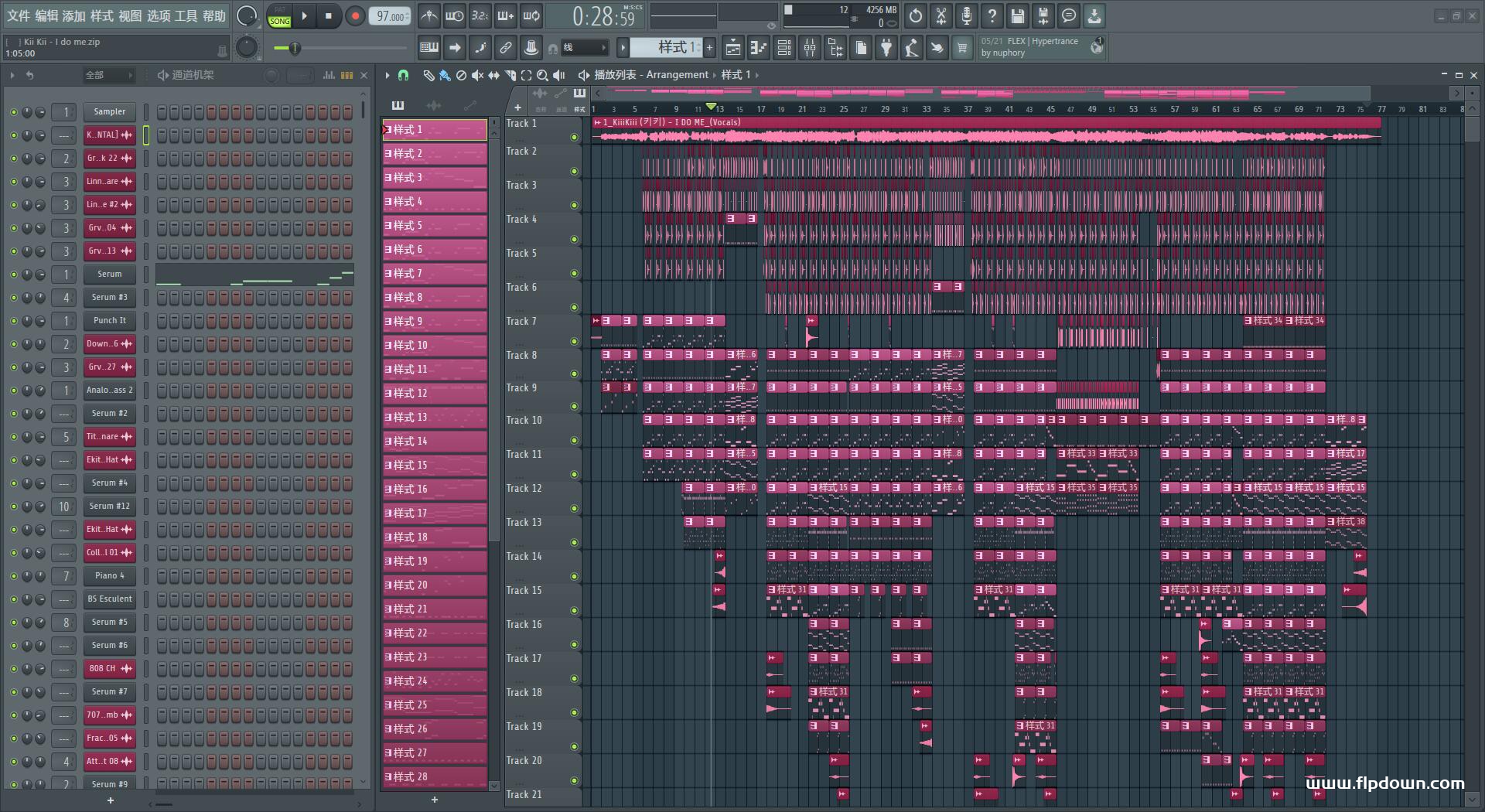The image size is (1485, 812).
Task: Open the help question mark icon
Action: click(x=992, y=15)
